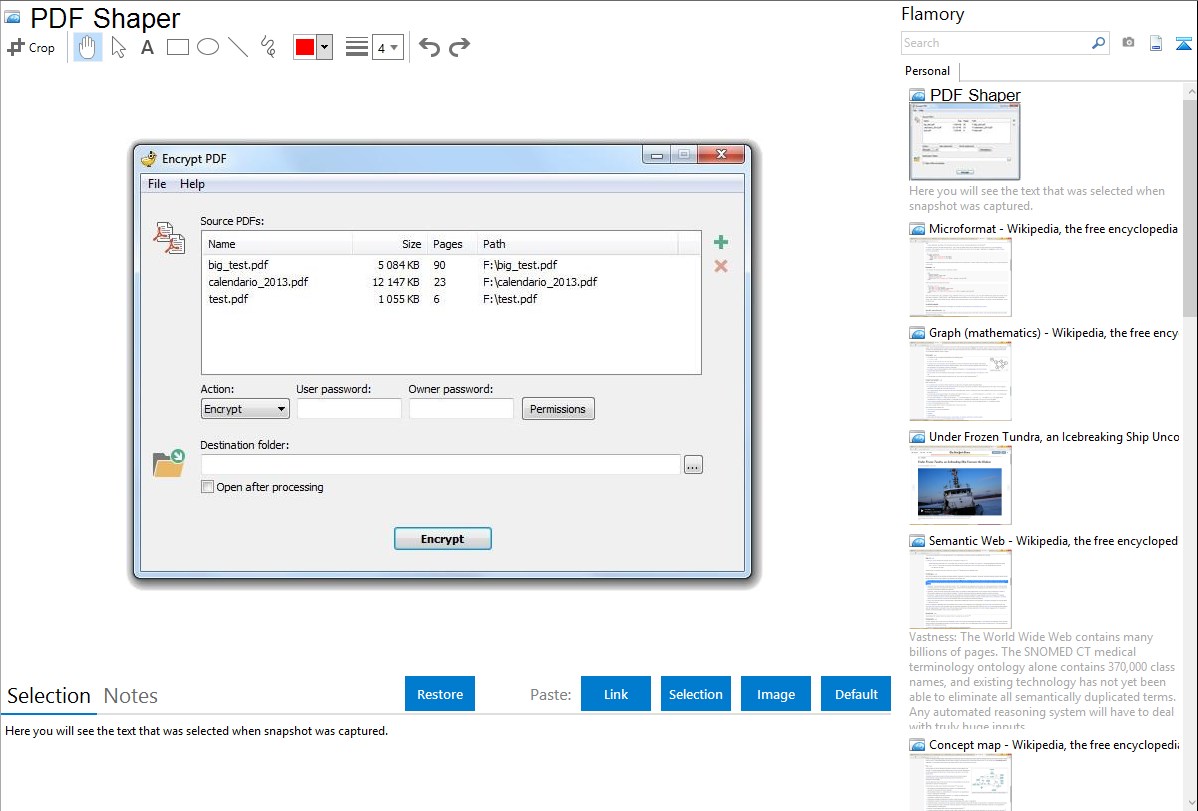Click the Encrypt PDF title bar icon

click(148, 158)
